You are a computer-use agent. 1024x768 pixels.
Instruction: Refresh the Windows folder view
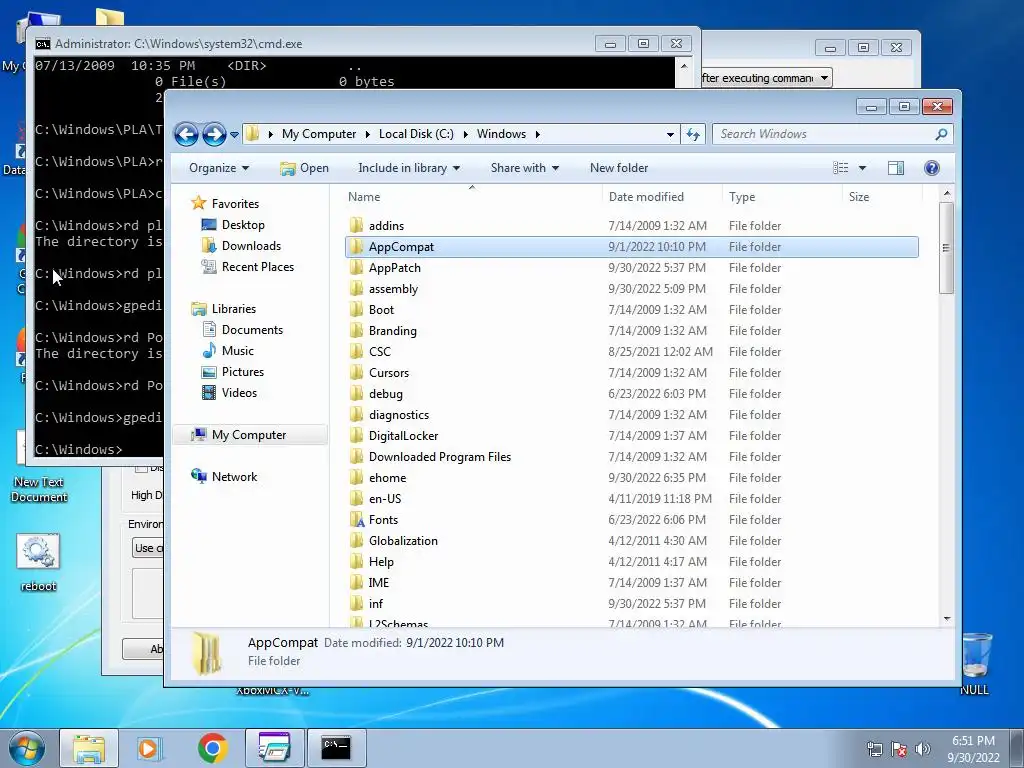(693, 135)
